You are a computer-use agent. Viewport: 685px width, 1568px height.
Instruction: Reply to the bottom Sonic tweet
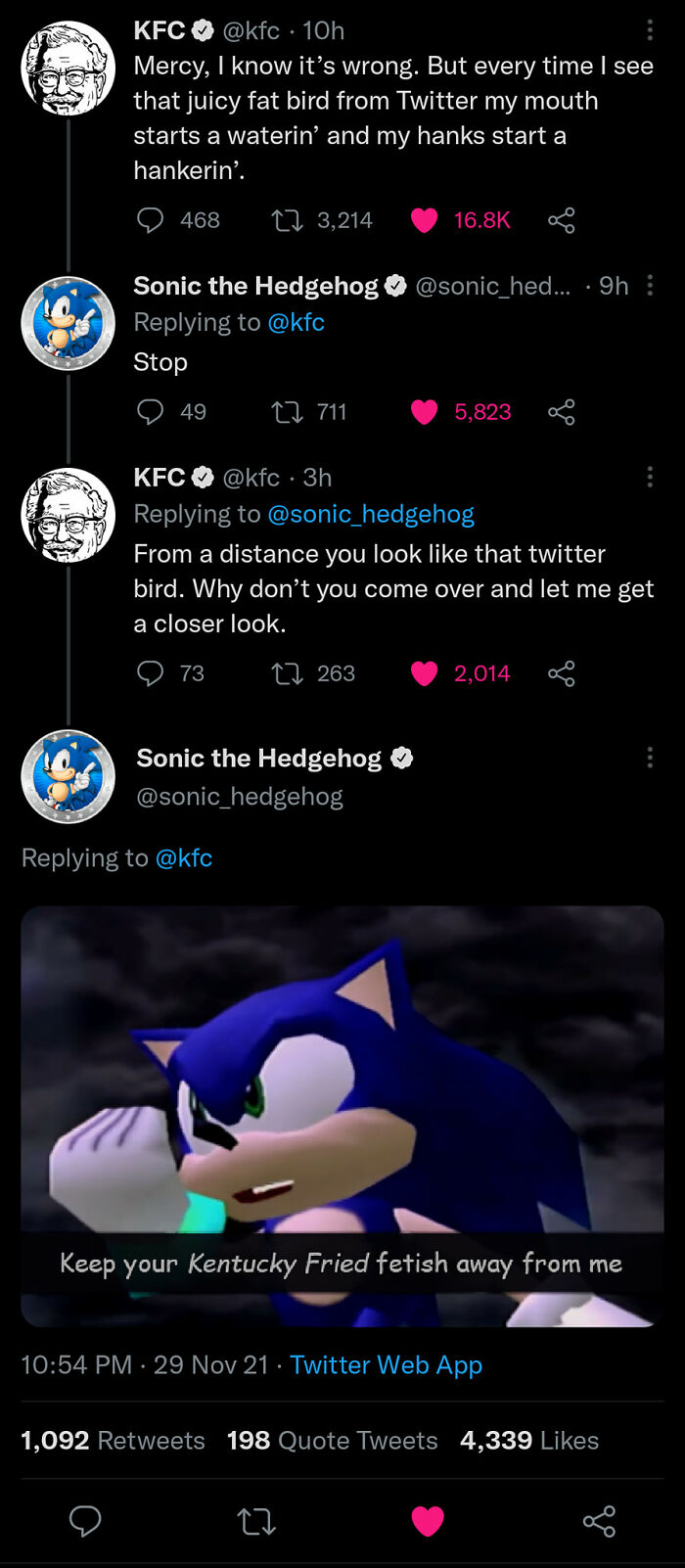(86, 1521)
